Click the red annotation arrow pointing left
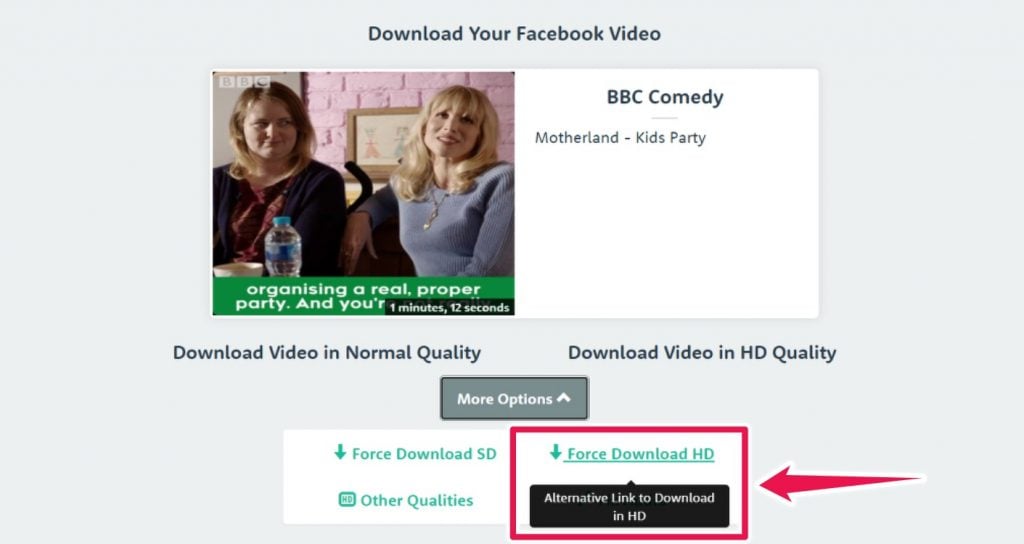 [842, 483]
